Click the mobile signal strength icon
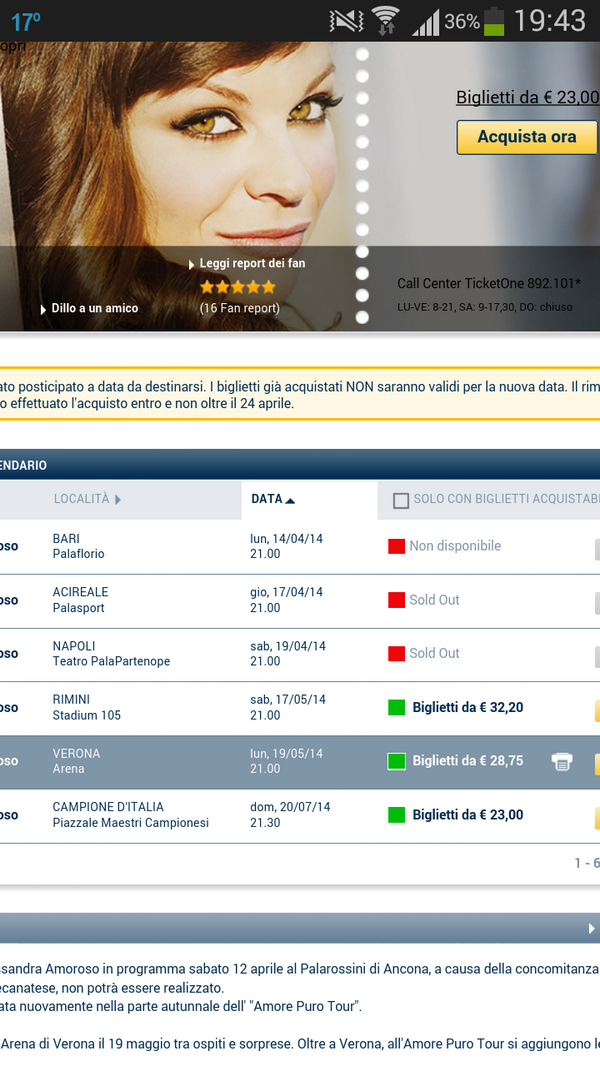The height and width of the screenshot is (1066, 600). point(426,22)
